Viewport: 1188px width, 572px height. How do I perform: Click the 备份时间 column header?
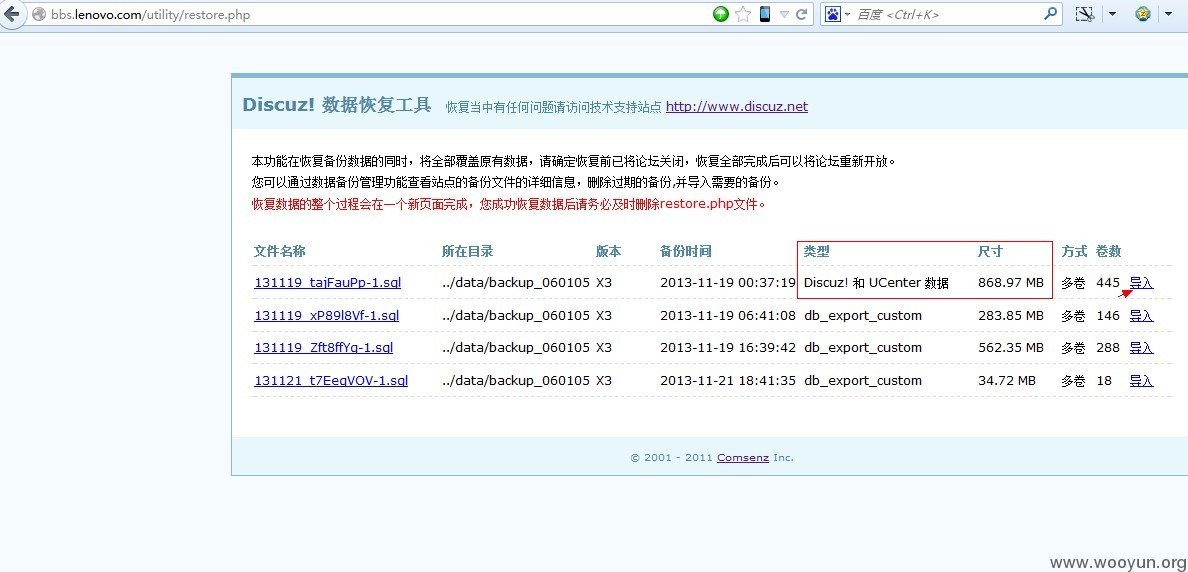point(686,251)
